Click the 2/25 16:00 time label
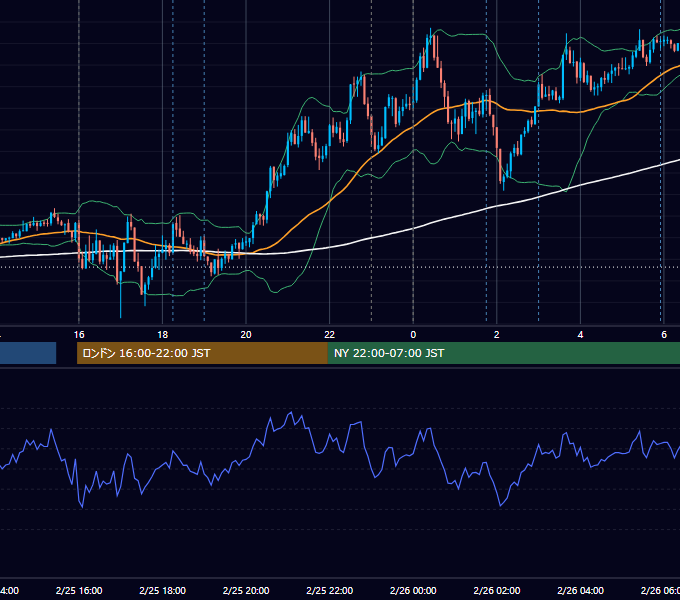Viewport: 680px width, 600px height. pos(79,590)
